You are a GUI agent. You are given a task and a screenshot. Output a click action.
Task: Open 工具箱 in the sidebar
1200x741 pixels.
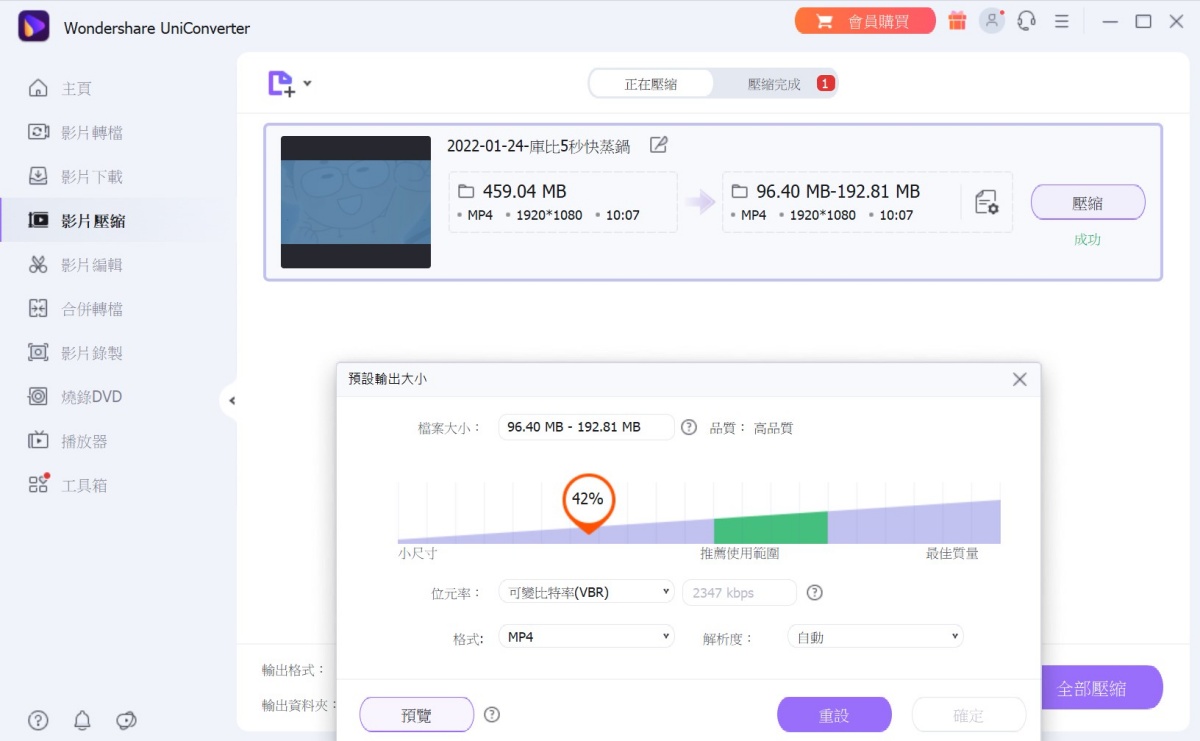pos(84,485)
